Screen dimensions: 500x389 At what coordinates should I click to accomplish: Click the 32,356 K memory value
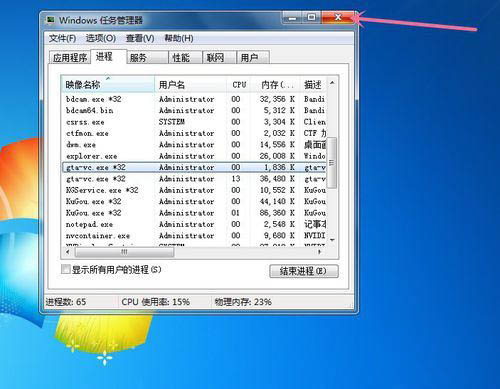click(x=277, y=99)
